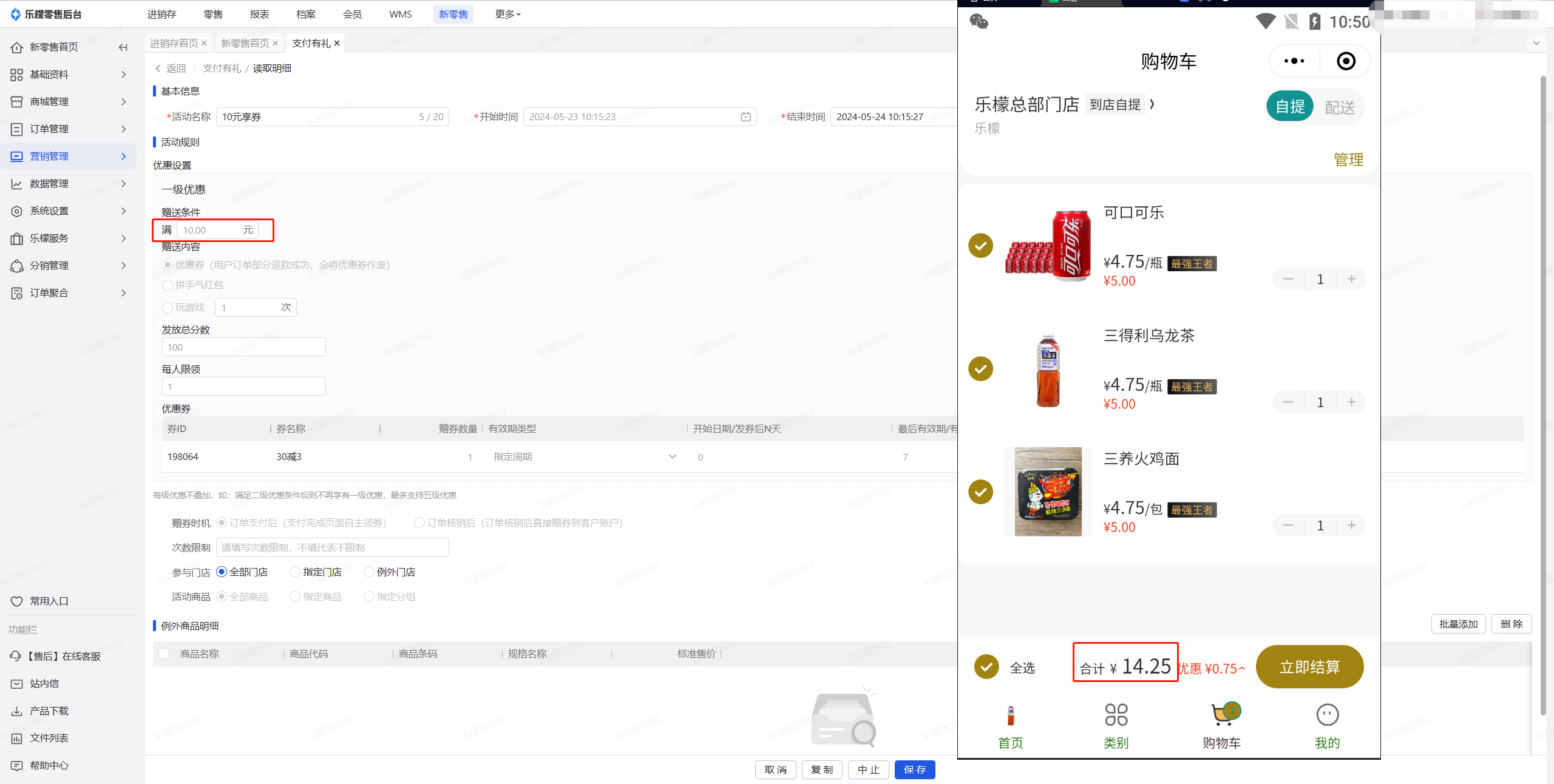The image size is (1554, 784).
Task: Check the header checkbox in 例外商品明细 table
Action: pos(164,654)
